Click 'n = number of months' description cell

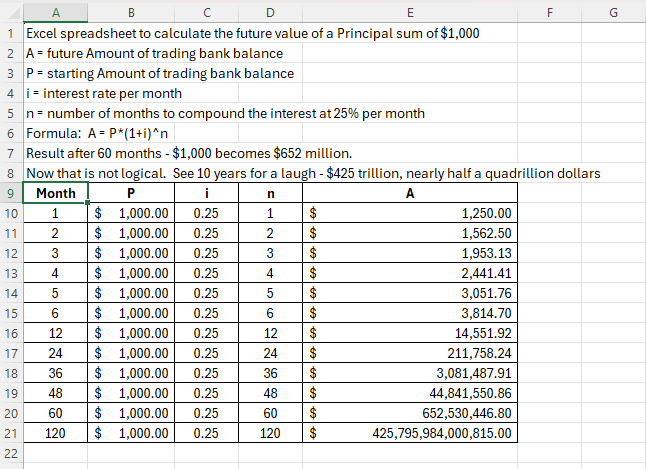pos(225,113)
